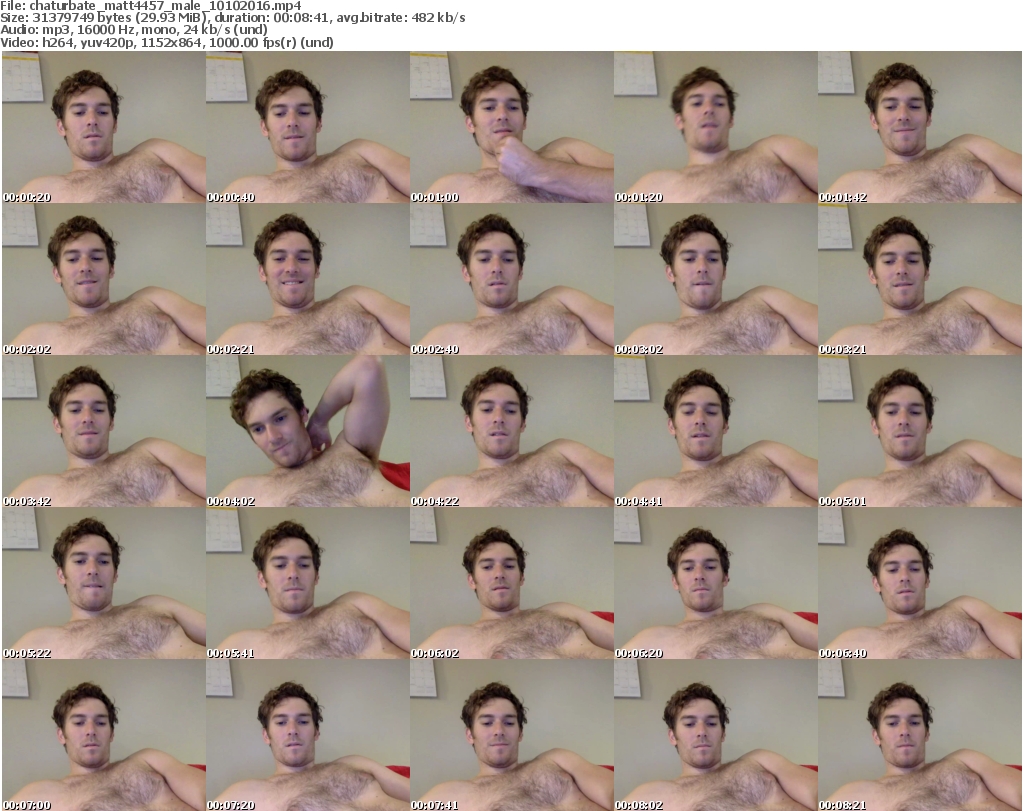Select the thumbnail stamped 00:00:20
1024x811 pixels.
click(x=104, y=127)
